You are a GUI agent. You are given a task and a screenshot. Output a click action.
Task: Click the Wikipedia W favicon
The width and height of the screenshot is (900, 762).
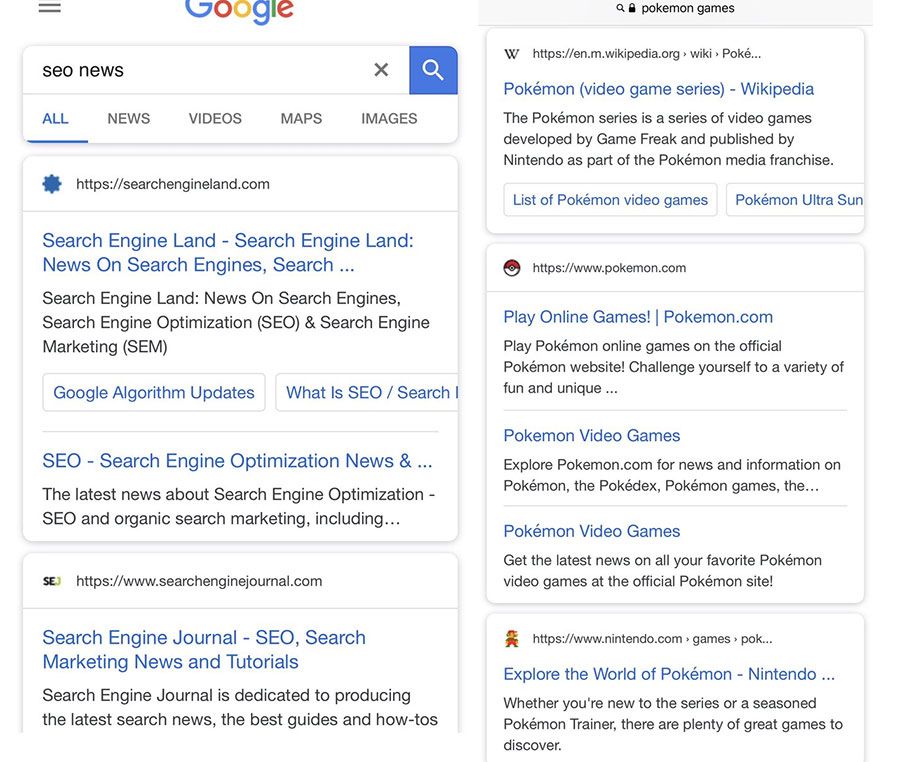(513, 54)
